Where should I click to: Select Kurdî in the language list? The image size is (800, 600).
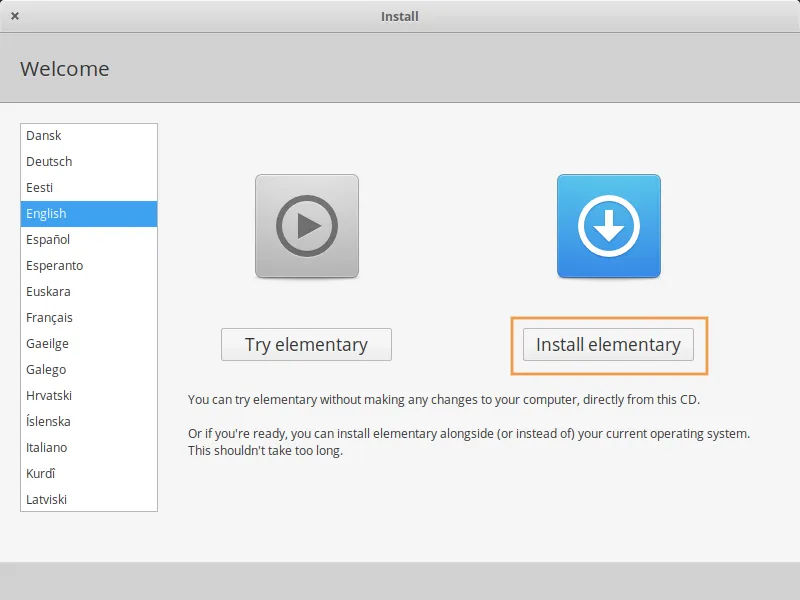click(x=89, y=474)
